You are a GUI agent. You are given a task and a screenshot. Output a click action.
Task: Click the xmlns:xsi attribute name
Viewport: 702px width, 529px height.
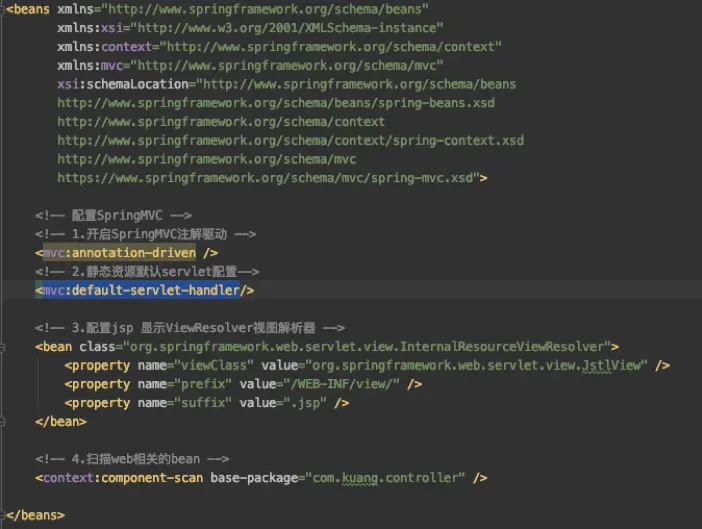click(90, 28)
